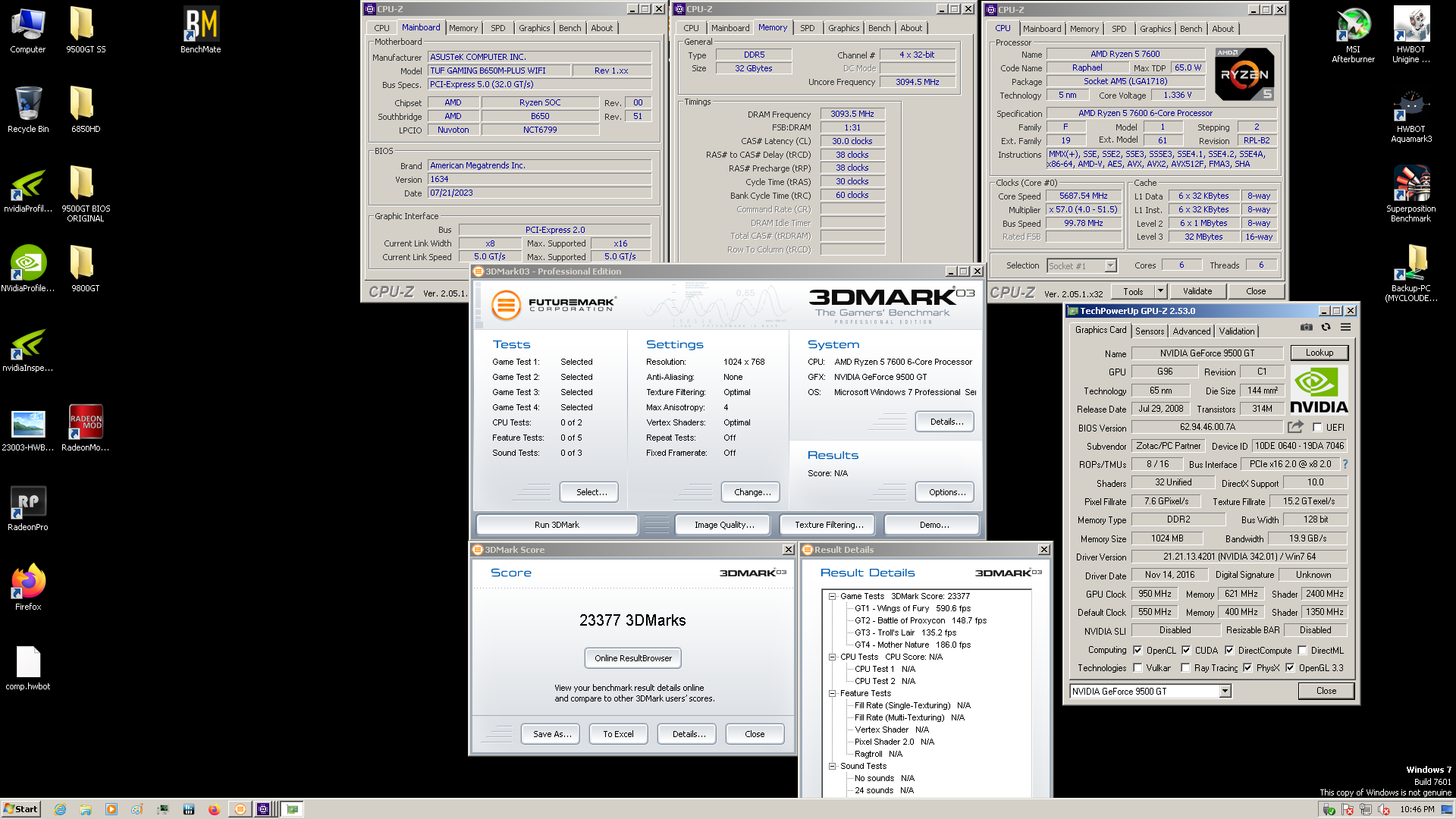Open the HWBOT Aquamark3 desktop icon

(1410, 115)
